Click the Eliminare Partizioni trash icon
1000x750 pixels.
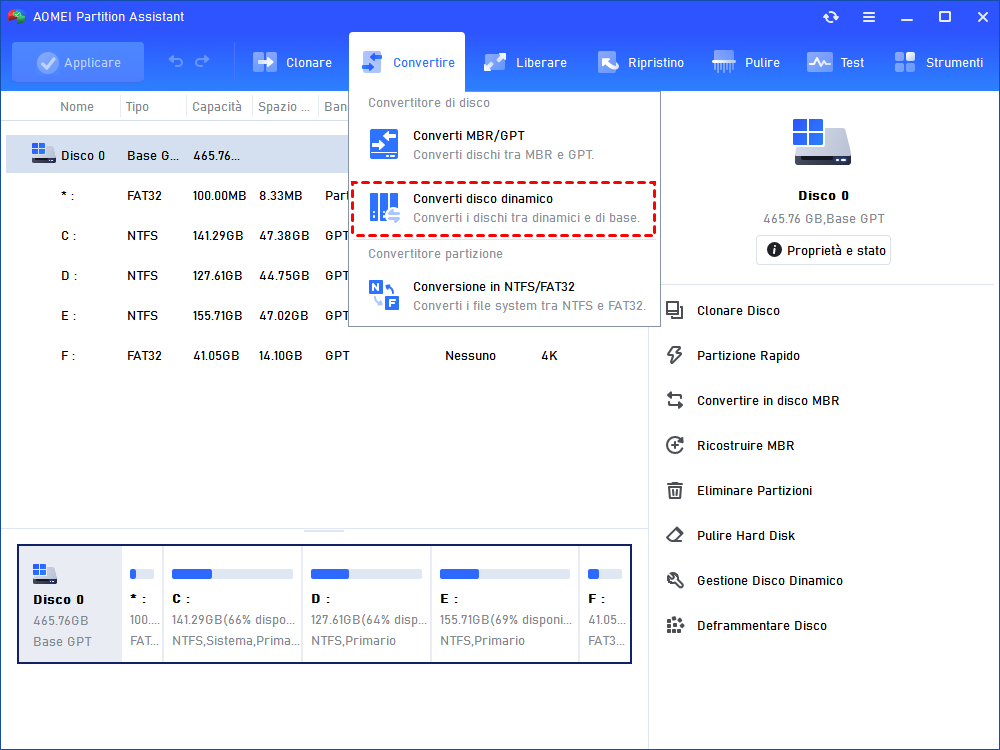[675, 490]
